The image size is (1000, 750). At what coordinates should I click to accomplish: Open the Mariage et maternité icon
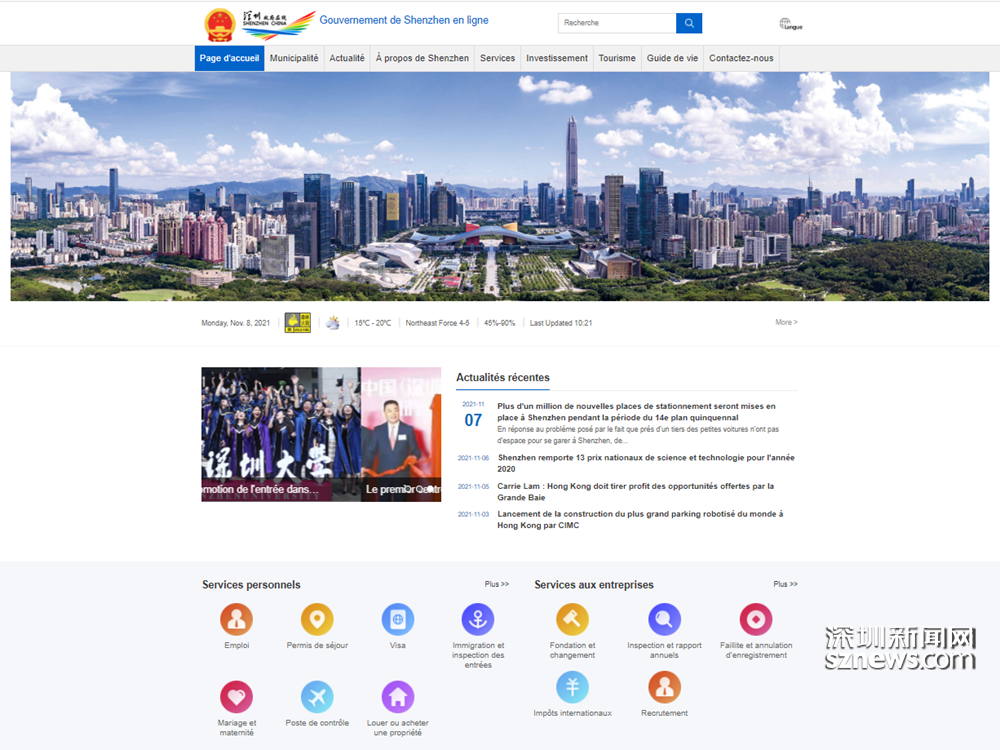tap(237, 696)
